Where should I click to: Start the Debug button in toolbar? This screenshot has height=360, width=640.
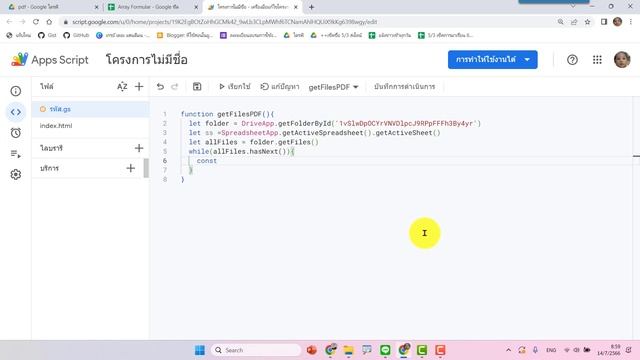[280, 87]
